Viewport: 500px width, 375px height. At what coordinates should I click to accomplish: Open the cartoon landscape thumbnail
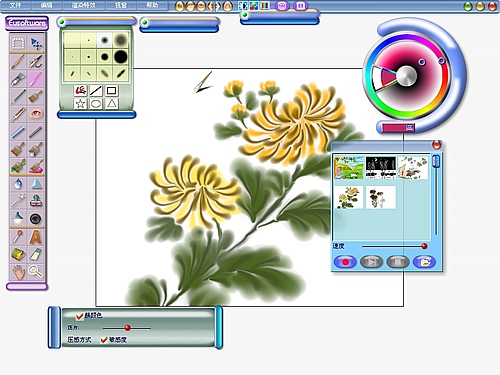tap(349, 168)
